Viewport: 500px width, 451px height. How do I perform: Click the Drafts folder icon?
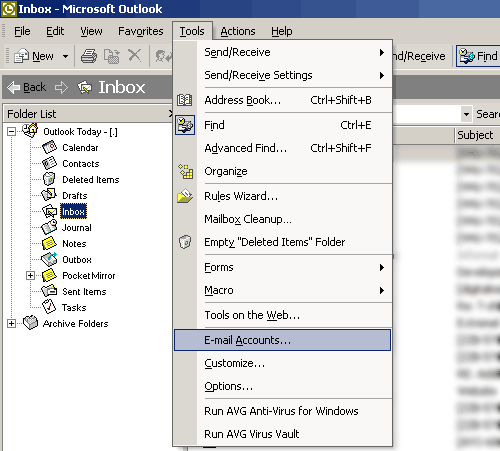(49, 195)
